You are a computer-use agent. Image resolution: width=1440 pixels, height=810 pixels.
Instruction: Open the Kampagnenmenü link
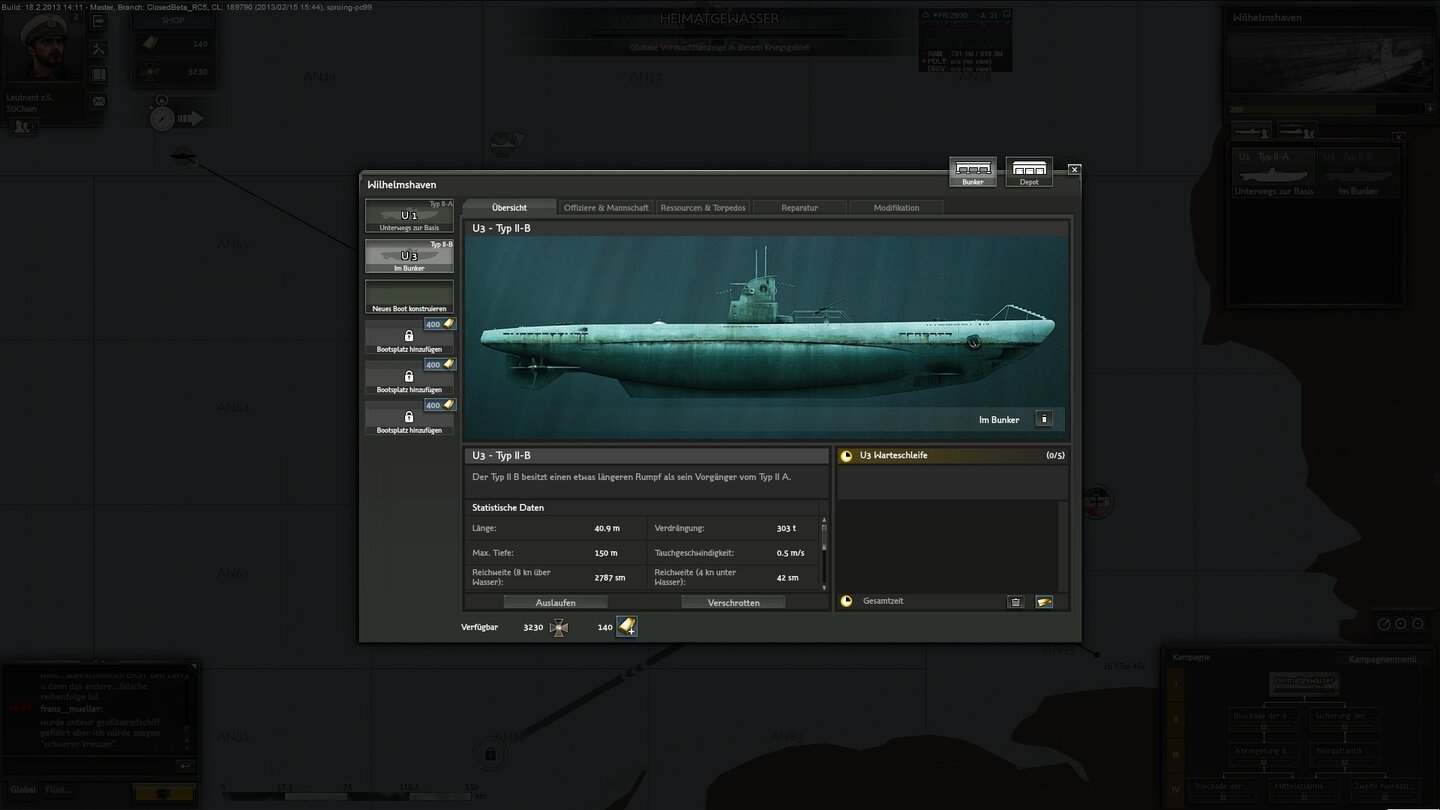[1382, 659]
